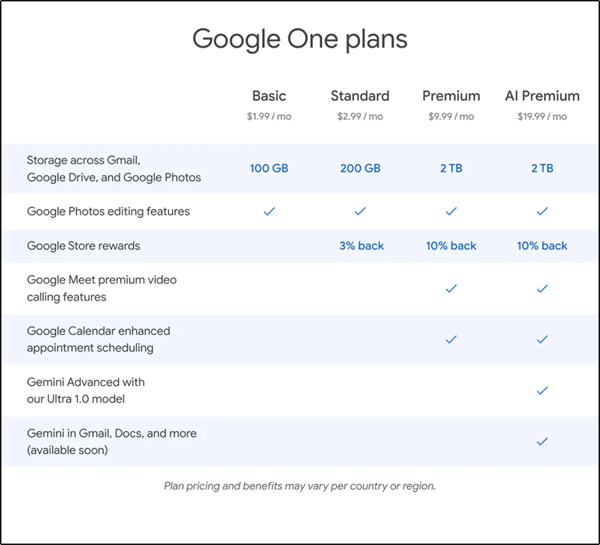Screen dimensions: 600x545
Task: Click the Premium checkmark for Google Photos editing
Action: [x=451, y=211]
